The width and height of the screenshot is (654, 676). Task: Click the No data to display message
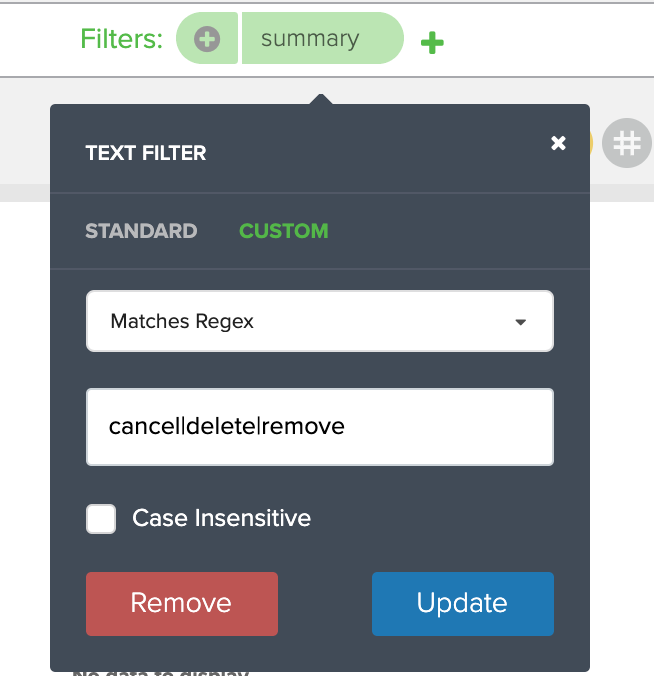160,673
